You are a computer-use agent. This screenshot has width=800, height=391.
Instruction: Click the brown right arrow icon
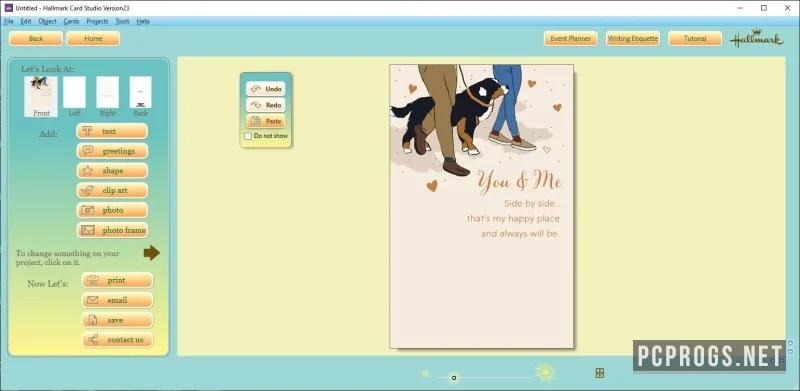(x=152, y=253)
